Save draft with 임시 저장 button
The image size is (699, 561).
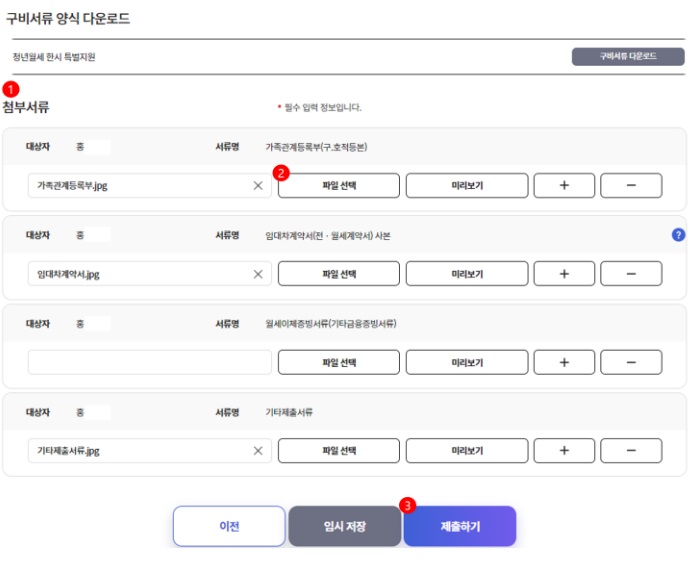(x=345, y=526)
